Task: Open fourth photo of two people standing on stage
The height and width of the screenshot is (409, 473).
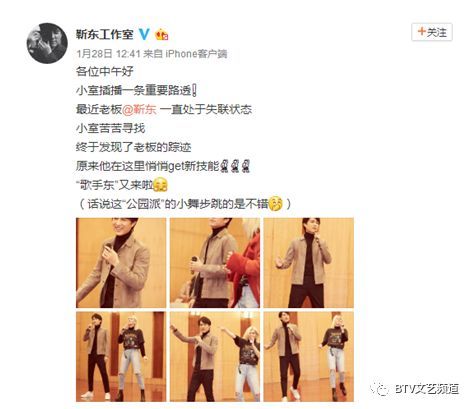Action: click(121, 356)
